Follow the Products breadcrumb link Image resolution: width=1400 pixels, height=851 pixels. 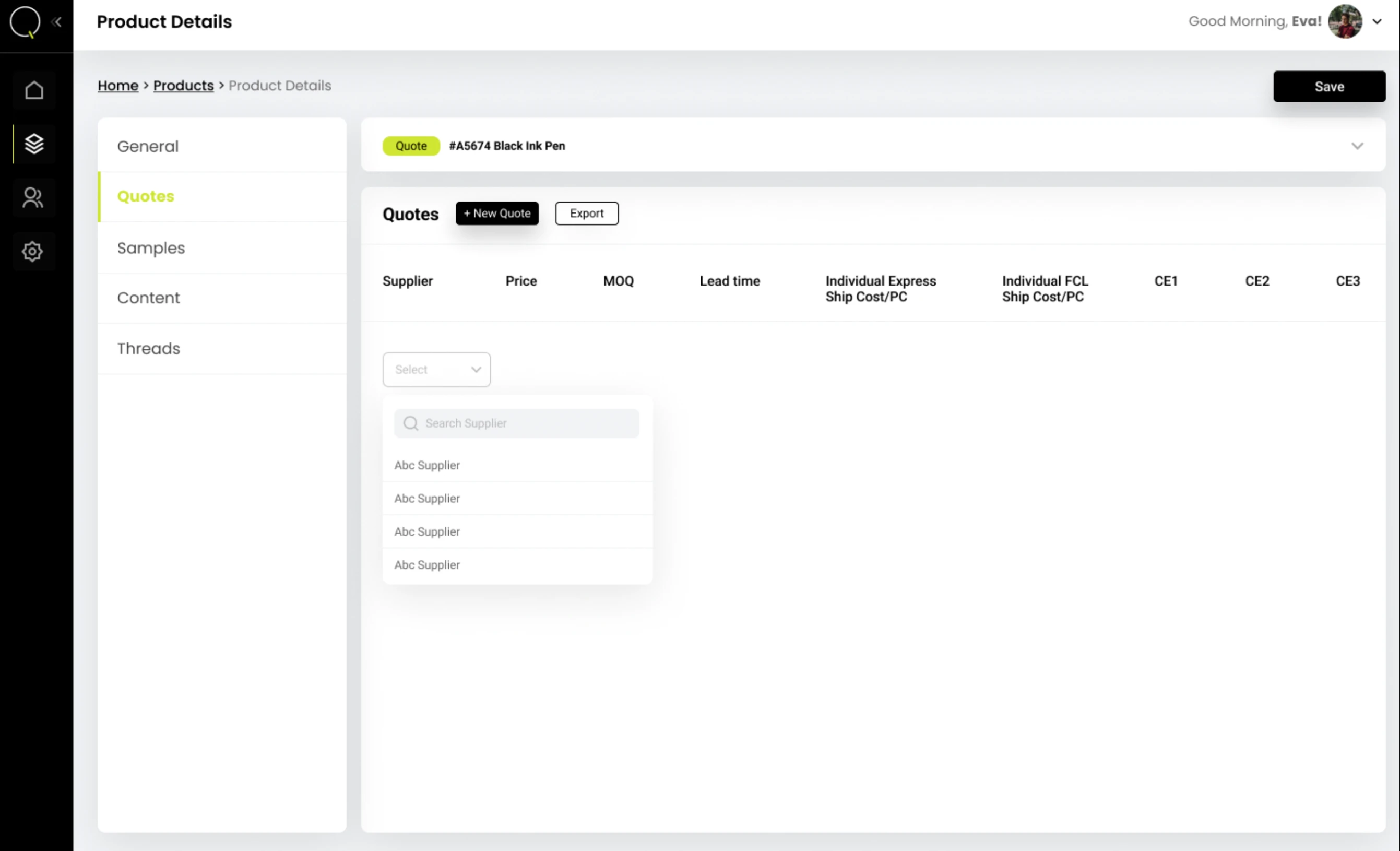(x=184, y=85)
